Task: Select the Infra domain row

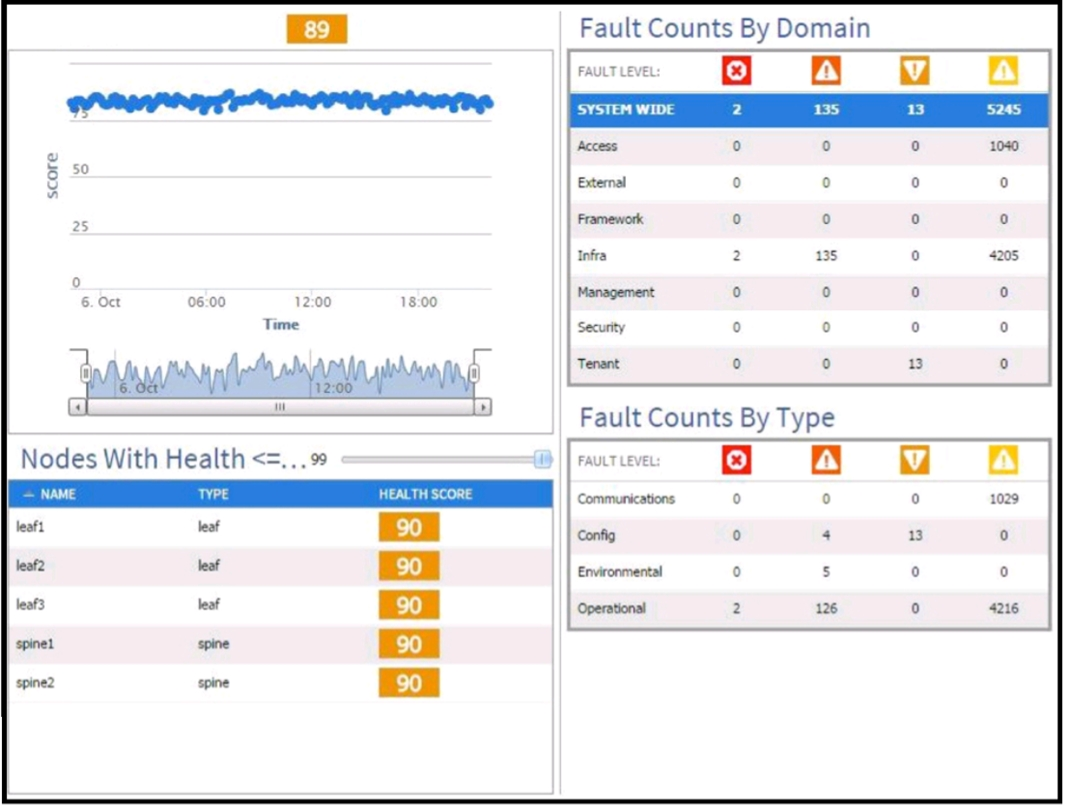Action: coord(809,256)
